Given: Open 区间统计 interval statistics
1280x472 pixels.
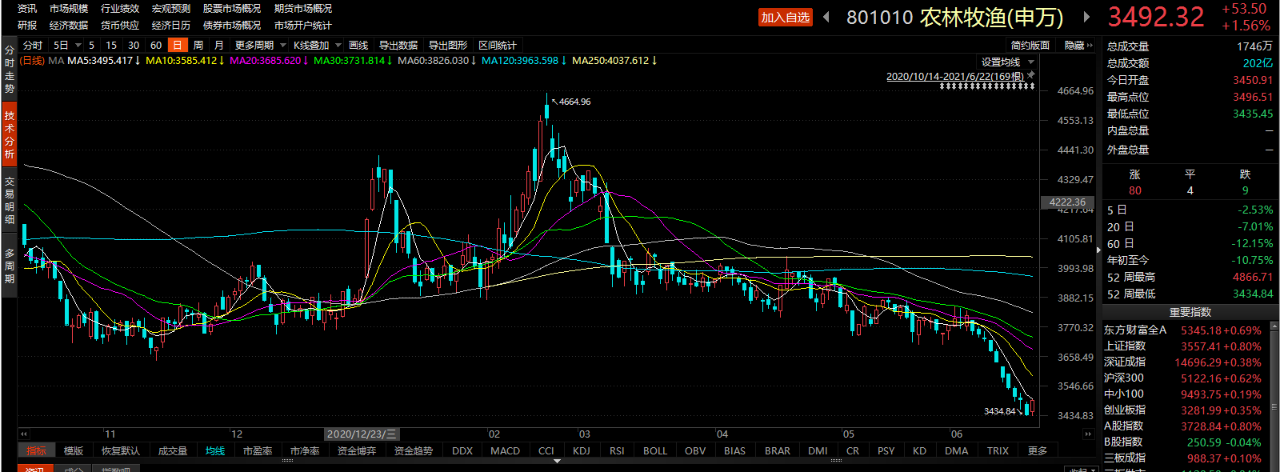Looking at the screenshot, I should pos(497,45).
